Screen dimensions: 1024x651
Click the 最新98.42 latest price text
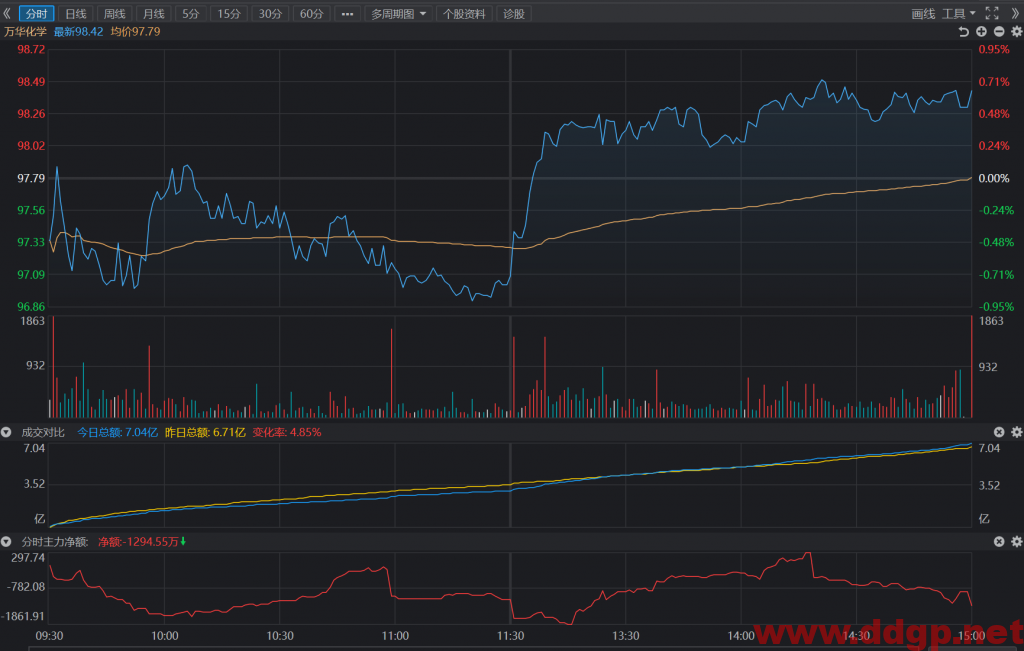pos(78,31)
